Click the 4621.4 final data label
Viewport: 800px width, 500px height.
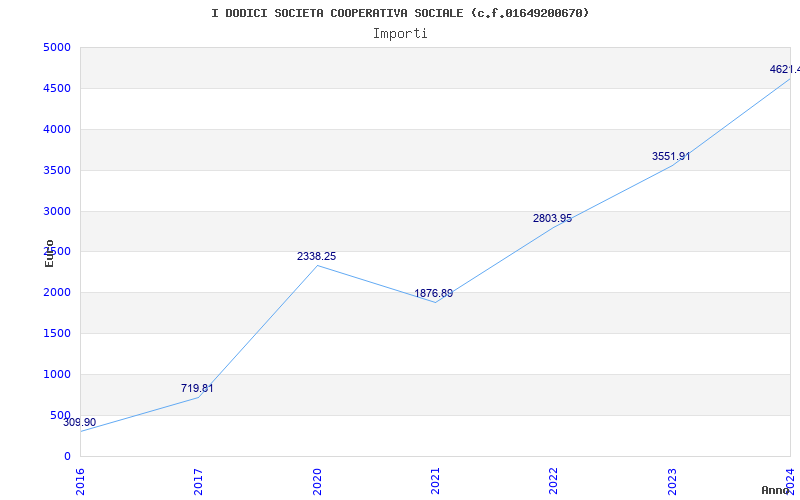pyautogui.click(x=784, y=70)
